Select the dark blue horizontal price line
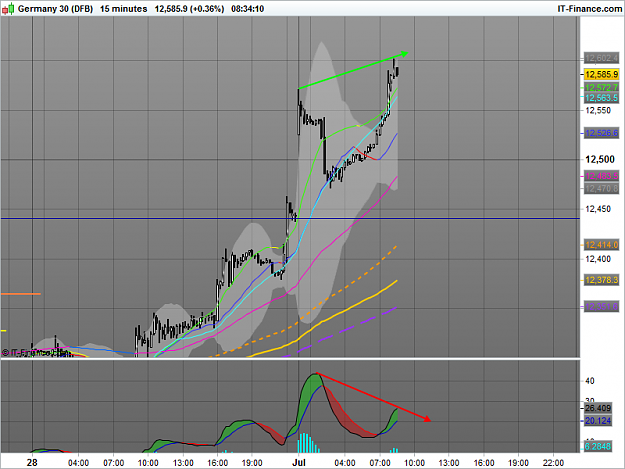 pyautogui.click(x=290, y=218)
